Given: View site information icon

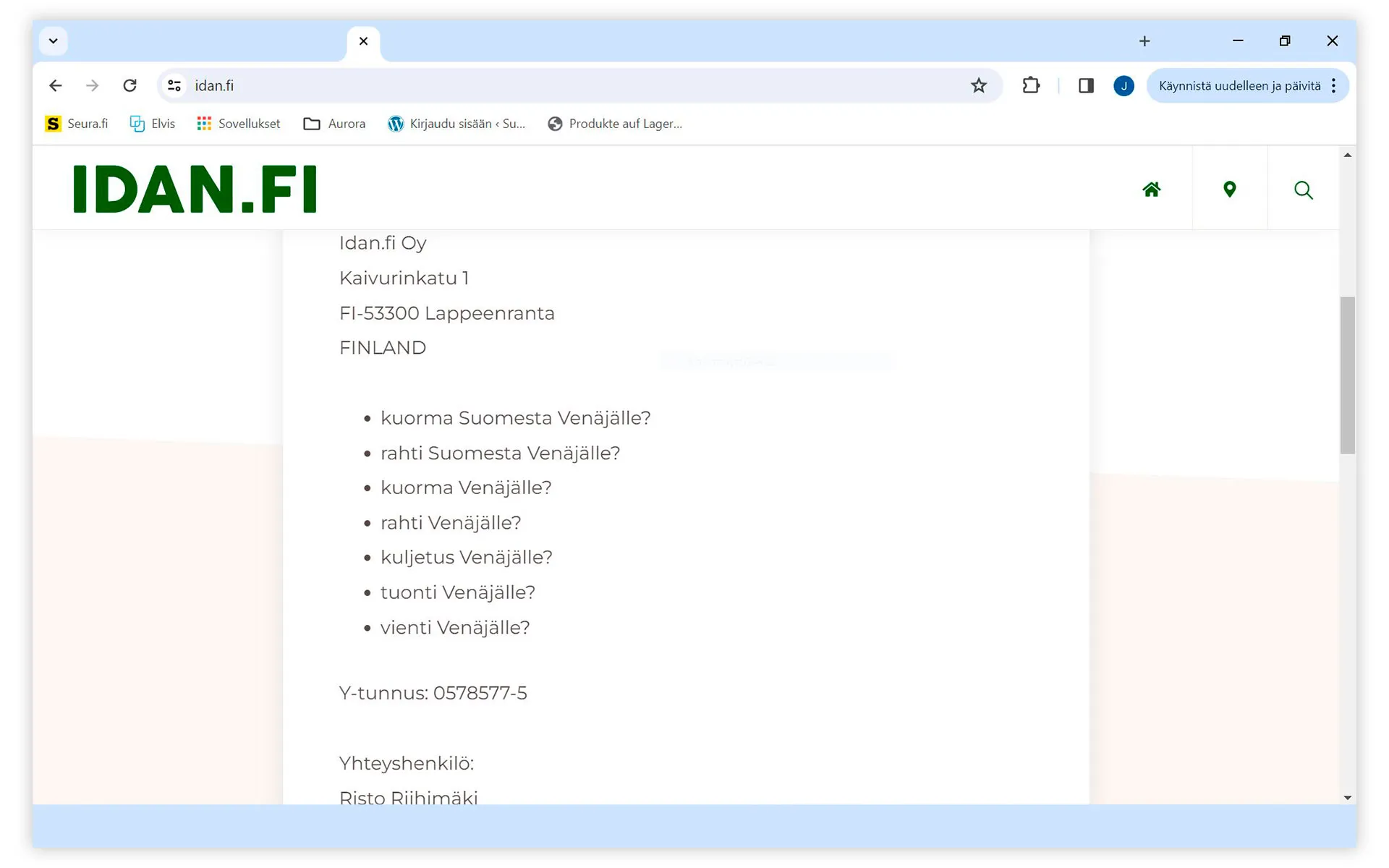Looking at the screenshot, I should coord(174,85).
